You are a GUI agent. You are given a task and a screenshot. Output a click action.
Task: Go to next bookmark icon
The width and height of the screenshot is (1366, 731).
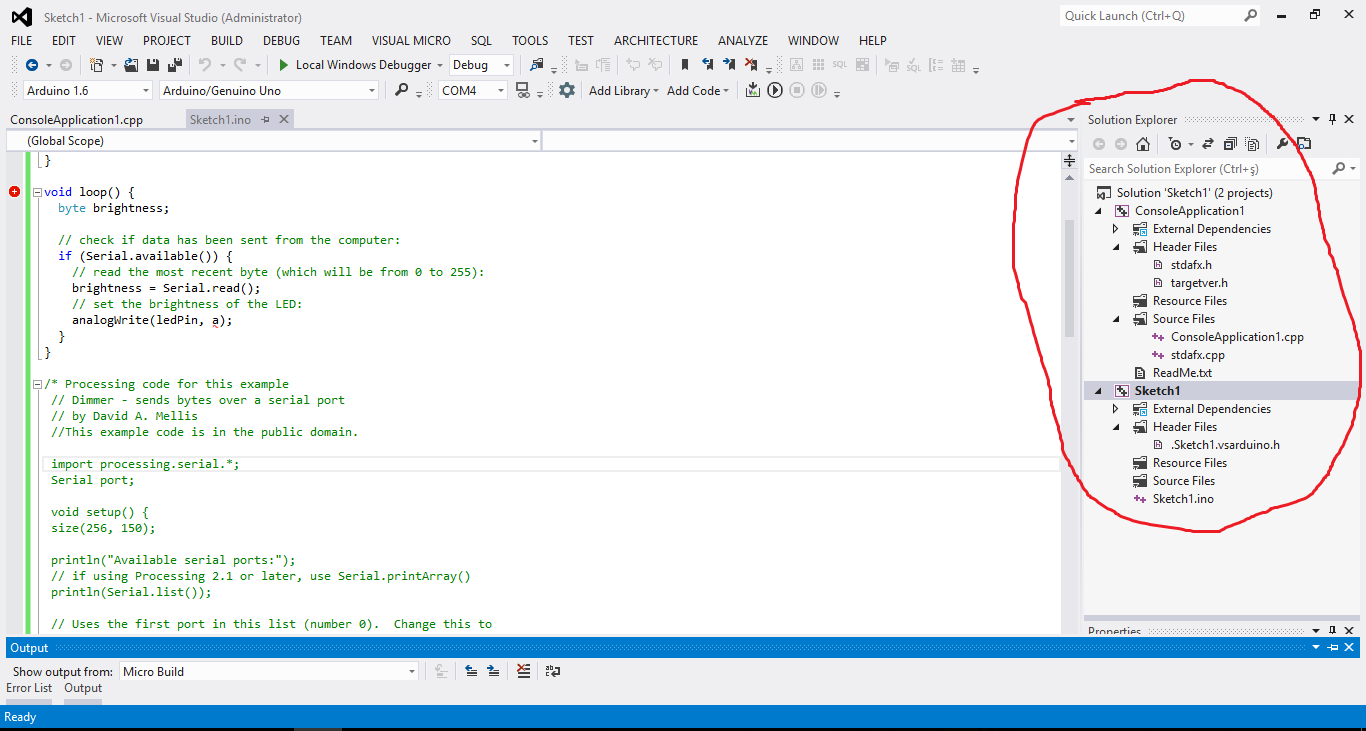click(x=729, y=65)
